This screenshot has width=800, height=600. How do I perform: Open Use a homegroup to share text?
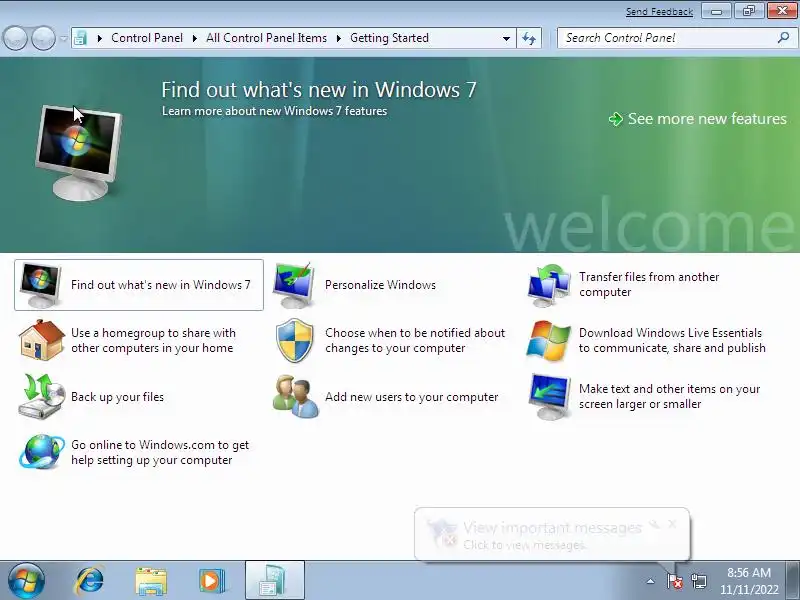click(153, 340)
